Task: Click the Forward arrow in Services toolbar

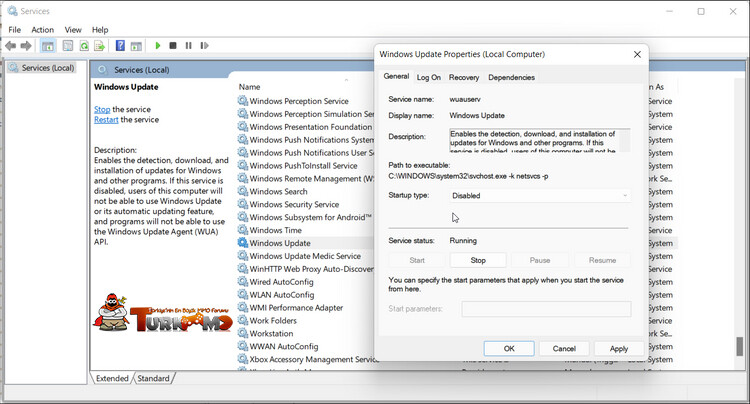Action: tap(26, 46)
